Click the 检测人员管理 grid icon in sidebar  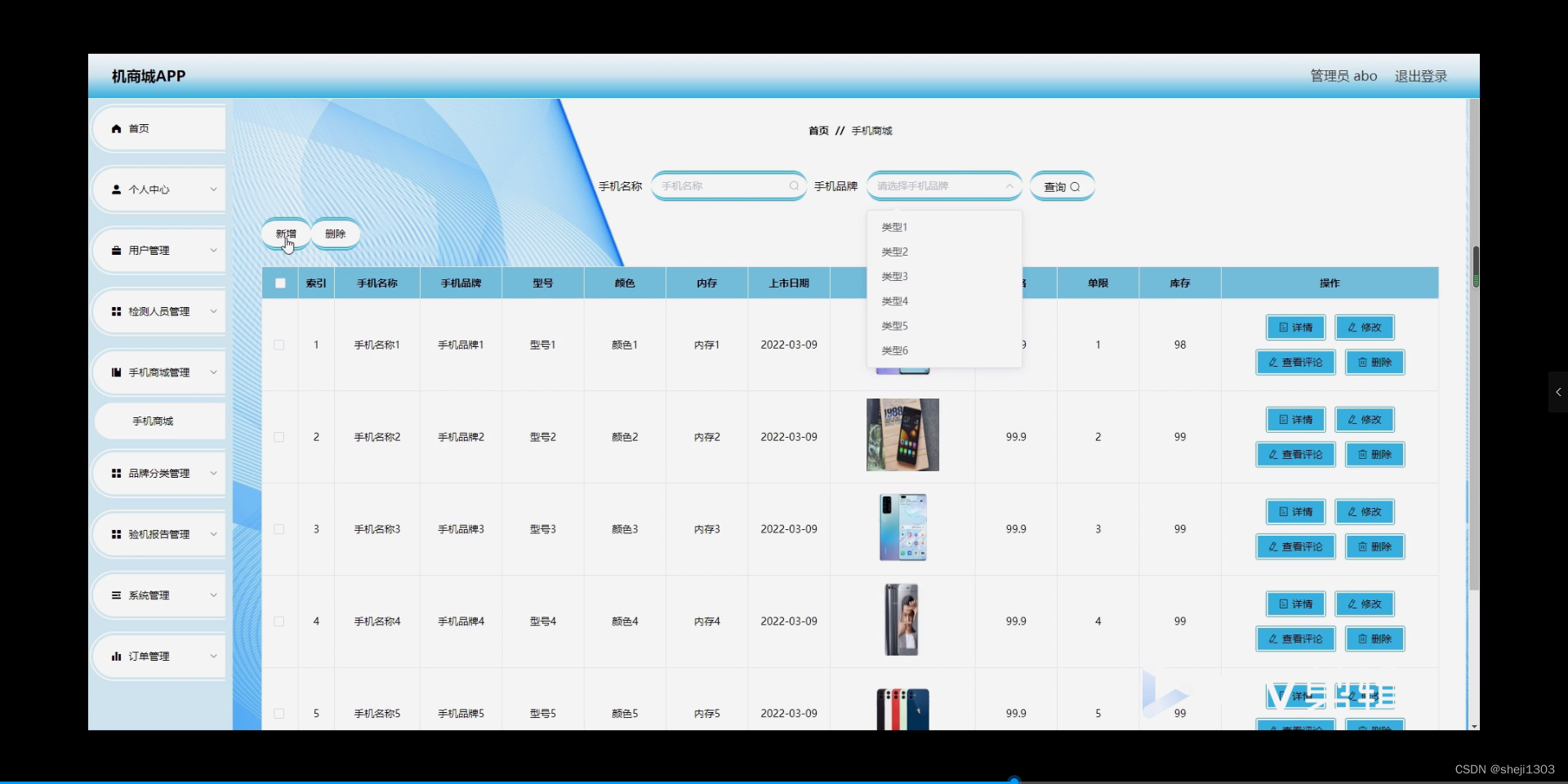tap(116, 310)
